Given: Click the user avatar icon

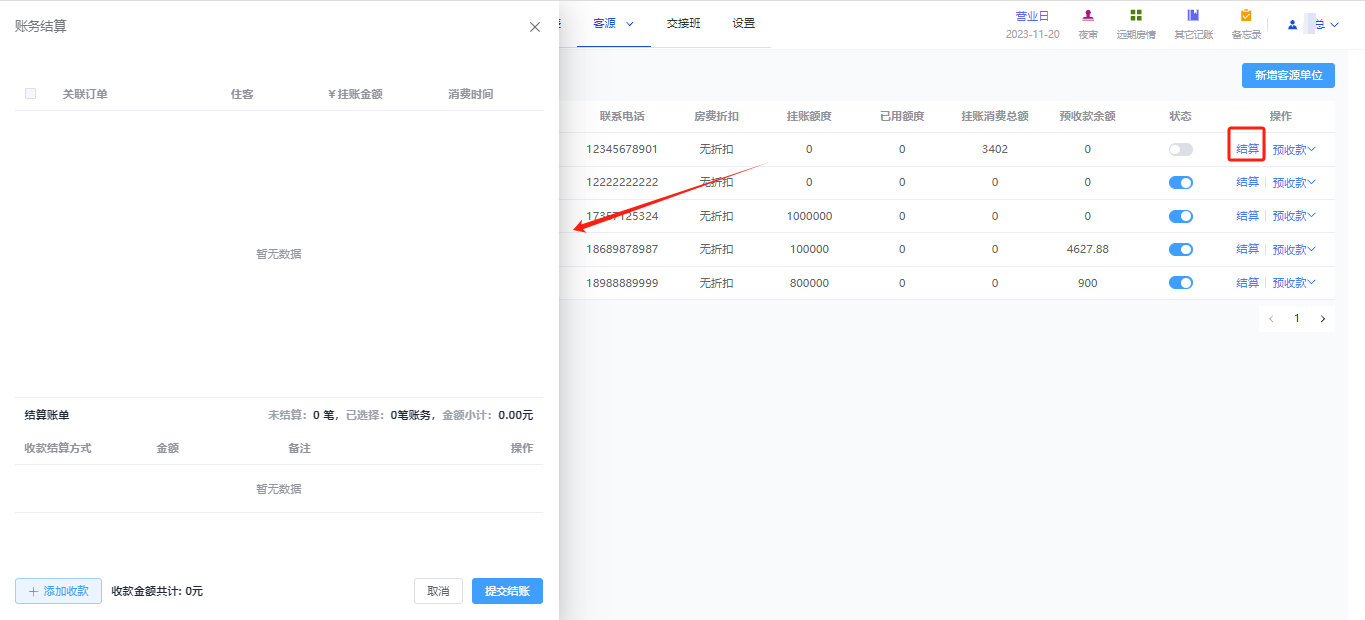Looking at the screenshot, I should click(x=1292, y=24).
